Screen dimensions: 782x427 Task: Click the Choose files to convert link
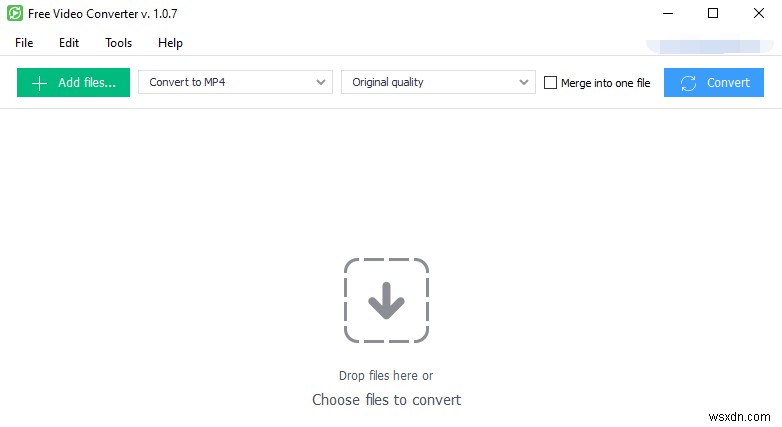pyautogui.click(x=386, y=400)
